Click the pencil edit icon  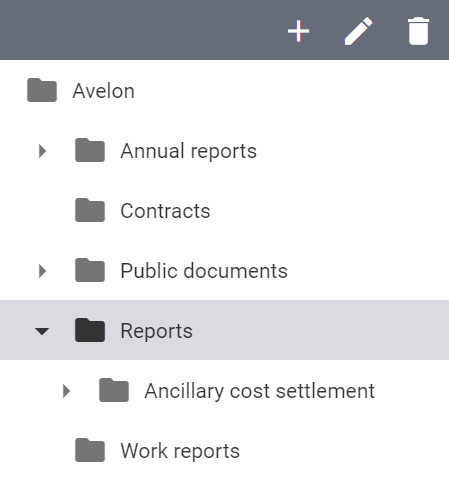[x=358, y=31]
